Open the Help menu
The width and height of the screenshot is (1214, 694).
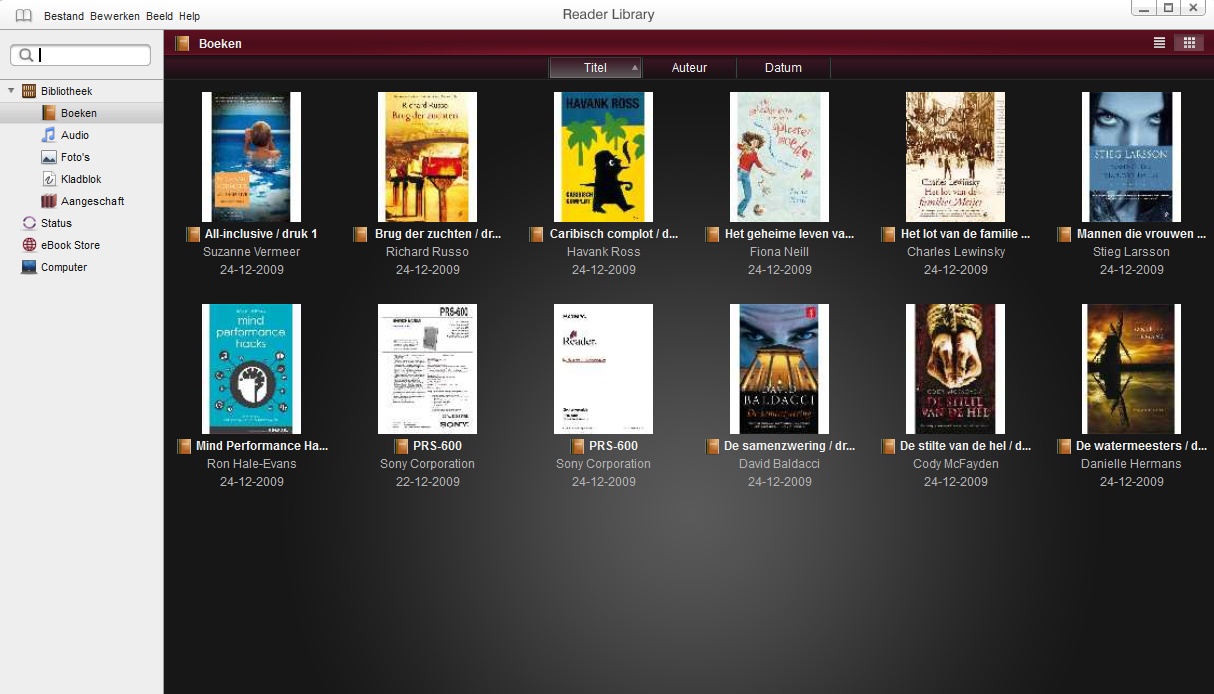(x=189, y=16)
